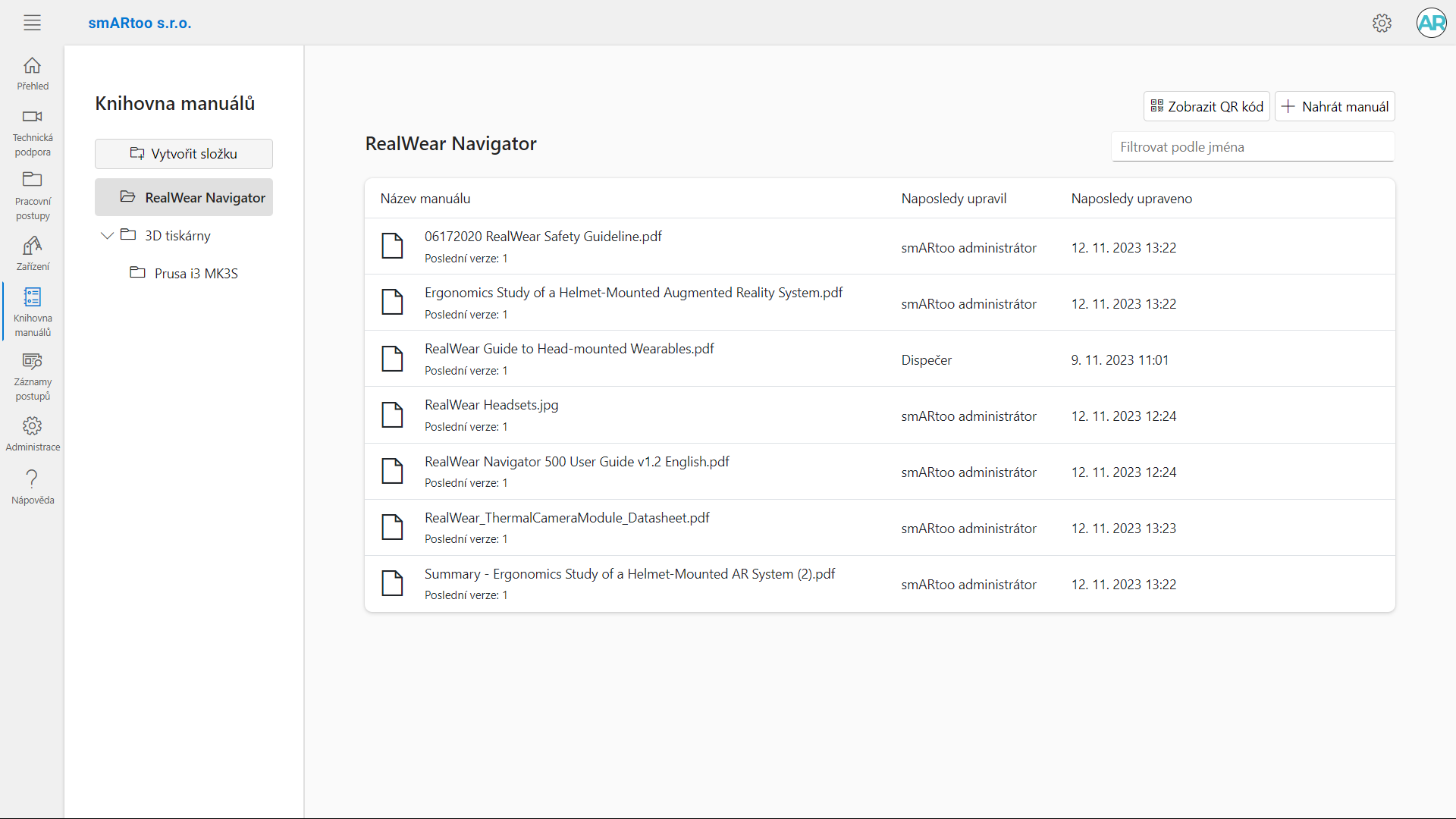This screenshot has height=819, width=1456.
Task: Open RealWear Navigator 500 User Guide v1.2 English.pdf
Action: (576, 462)
